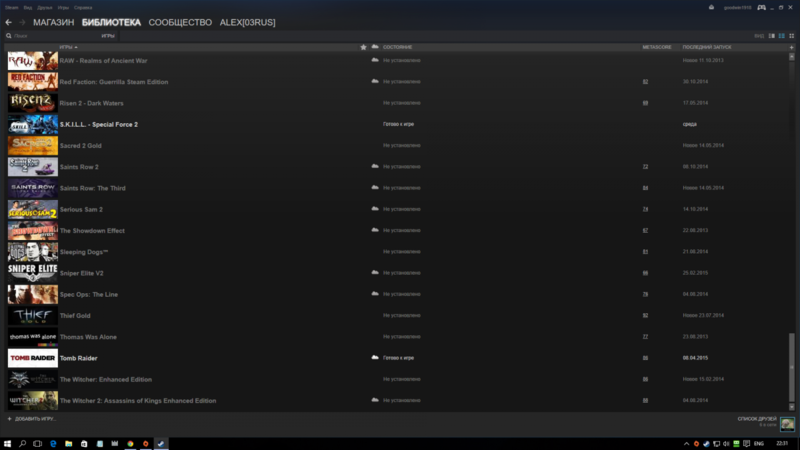Switch to list view layout icon

(x=782, y=36)
